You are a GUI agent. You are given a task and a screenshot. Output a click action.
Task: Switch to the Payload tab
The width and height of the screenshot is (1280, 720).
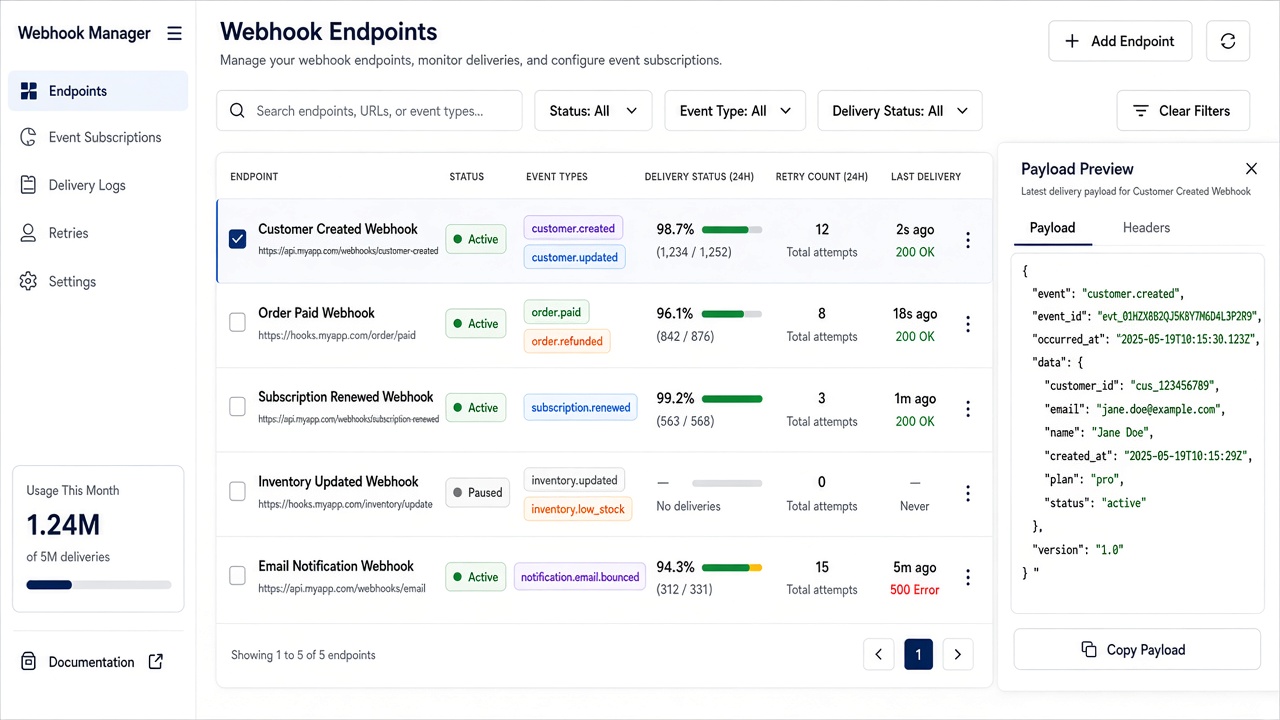click(1052, 228)
